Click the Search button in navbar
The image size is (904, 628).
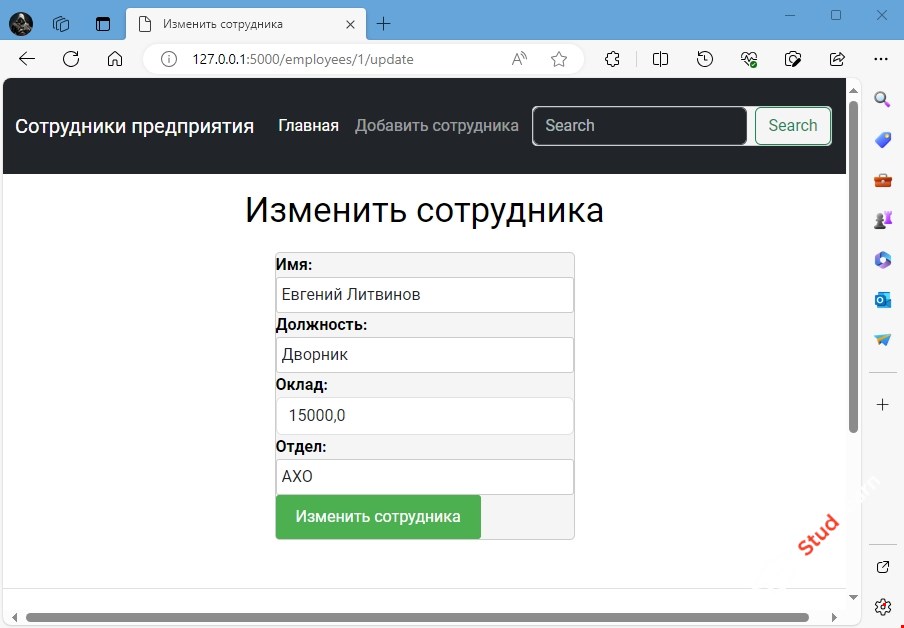(792, 126)
